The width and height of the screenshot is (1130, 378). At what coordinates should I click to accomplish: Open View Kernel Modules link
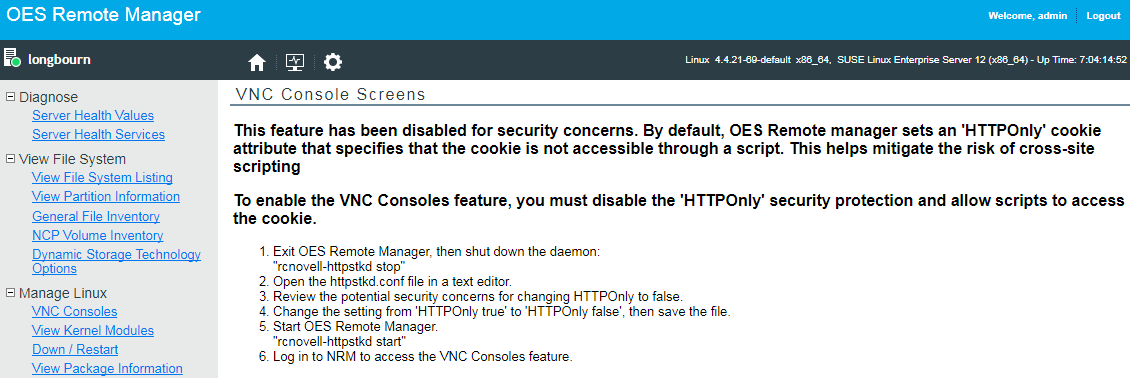pos(93,330)
